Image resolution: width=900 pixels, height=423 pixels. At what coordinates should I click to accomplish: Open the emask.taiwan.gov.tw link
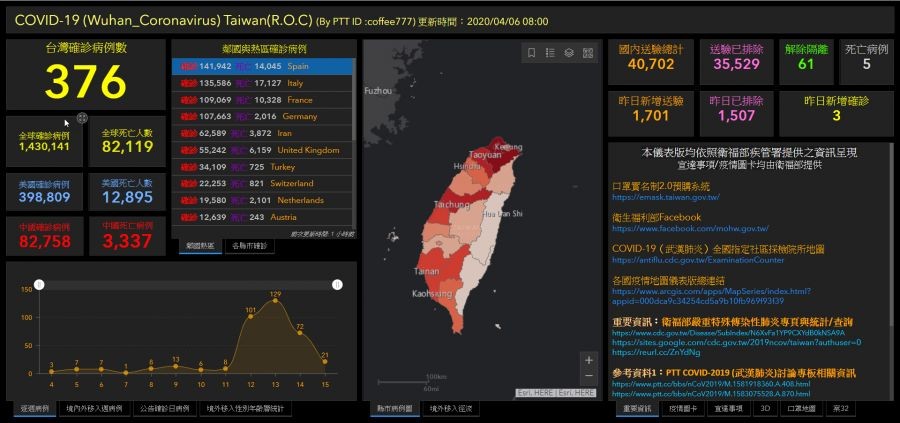point(666,197)
